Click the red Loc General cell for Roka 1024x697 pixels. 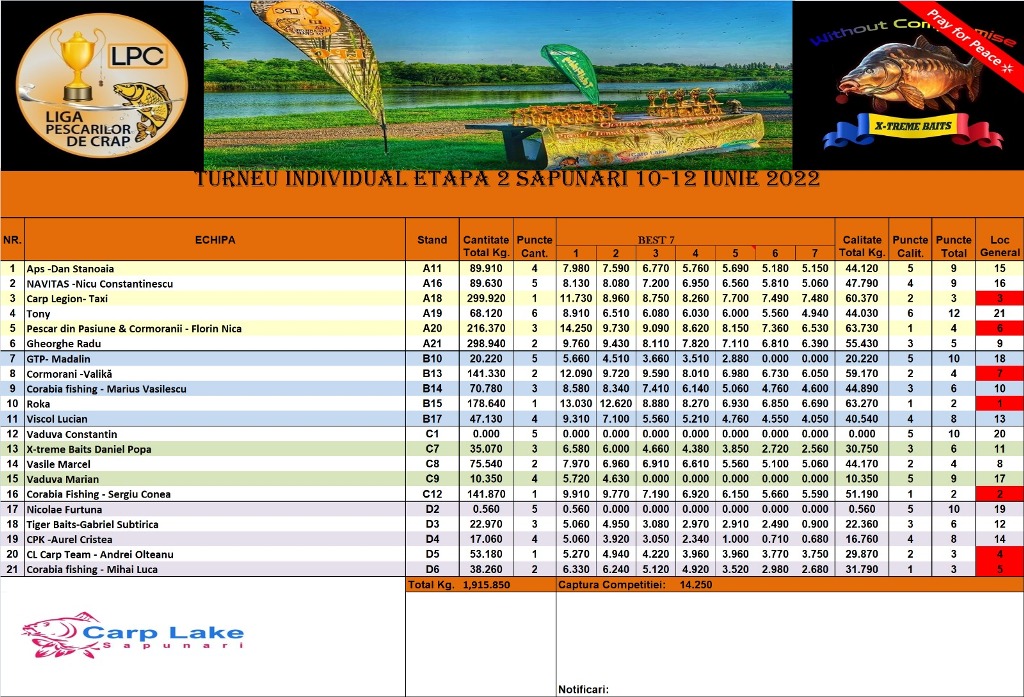coord(999,404)
